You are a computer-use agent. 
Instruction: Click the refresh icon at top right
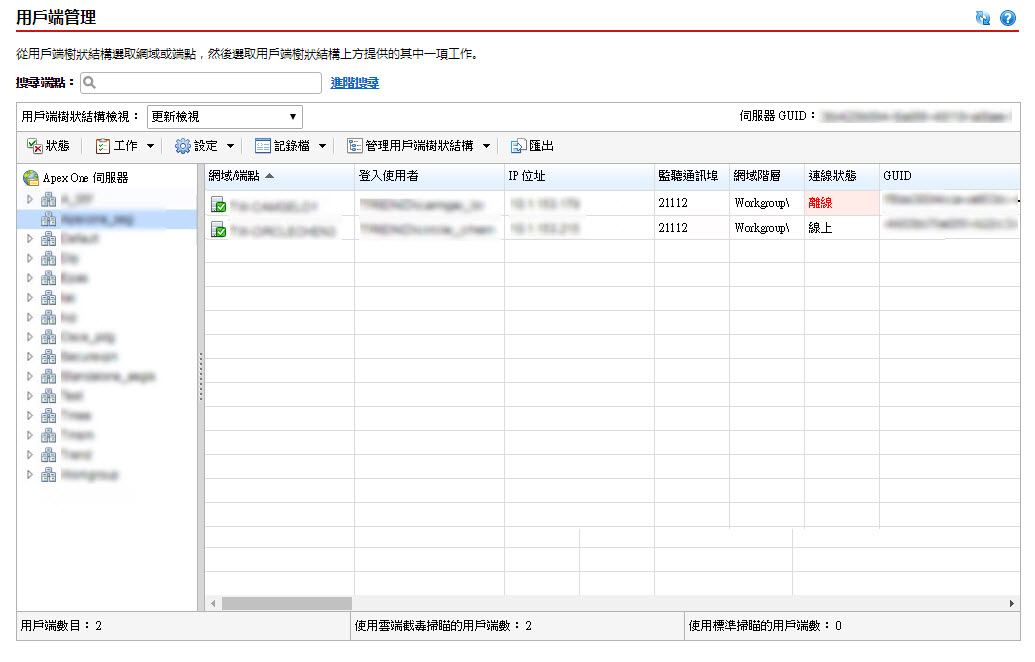tap(983, 18)
